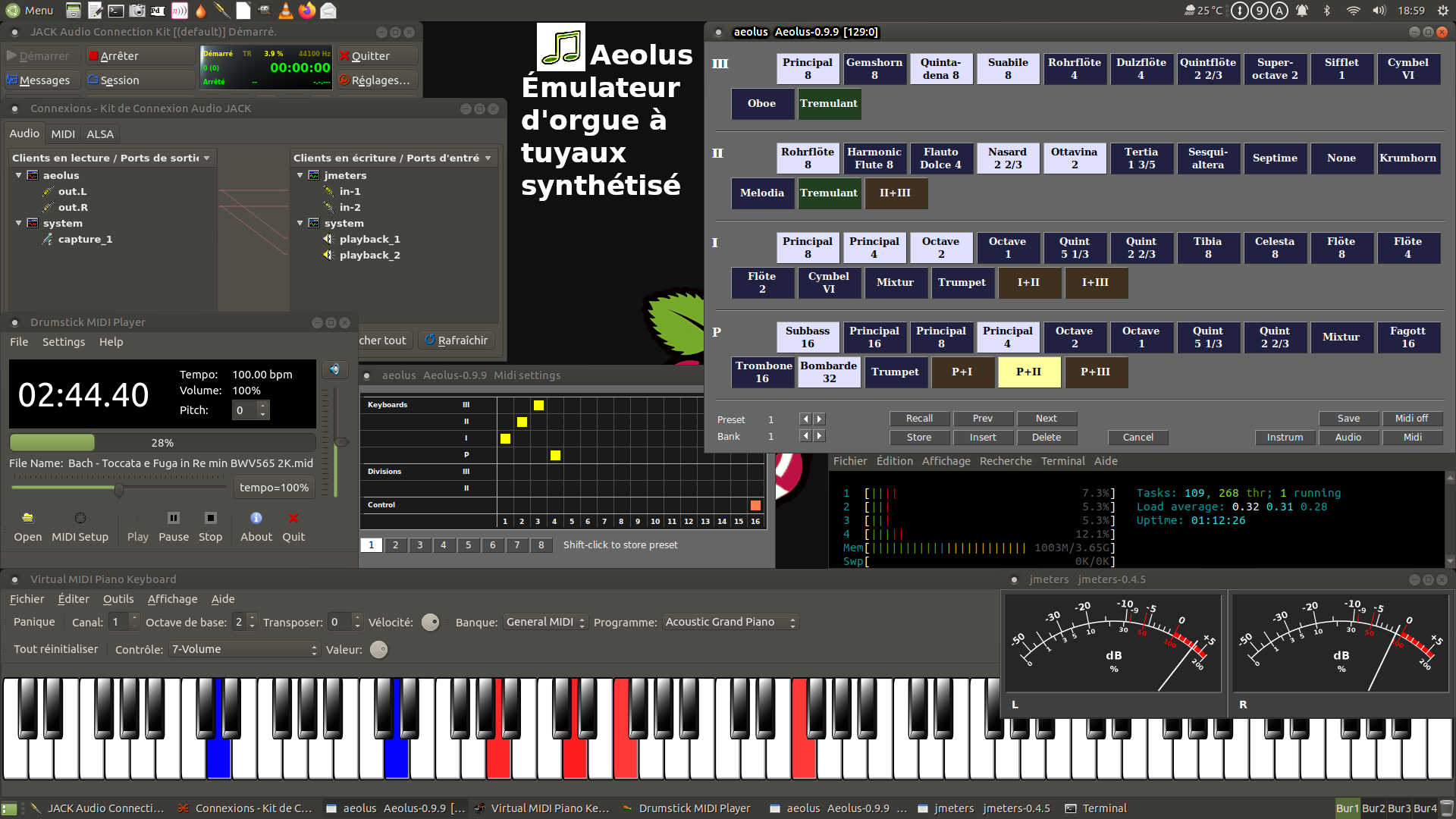Click the Vélocité knob in Piano Keyboard

click(430, 623)
